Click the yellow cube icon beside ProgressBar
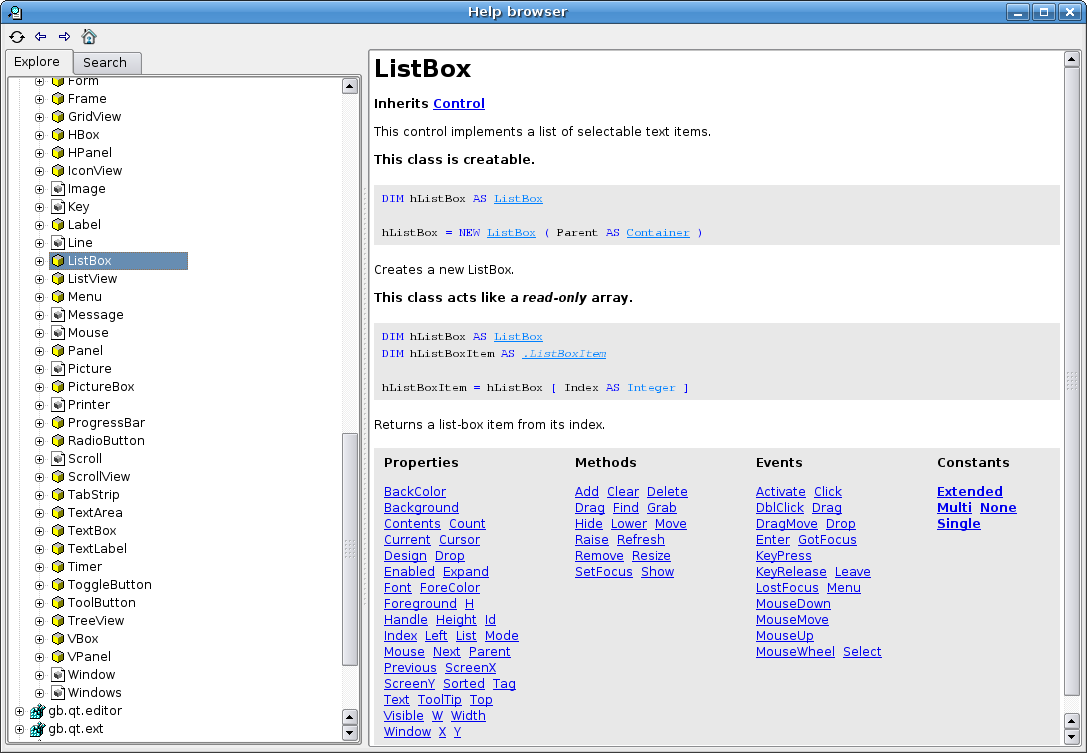Image resolution: width=1087 pixels, height=753 pixels. [x=58, y=424]
